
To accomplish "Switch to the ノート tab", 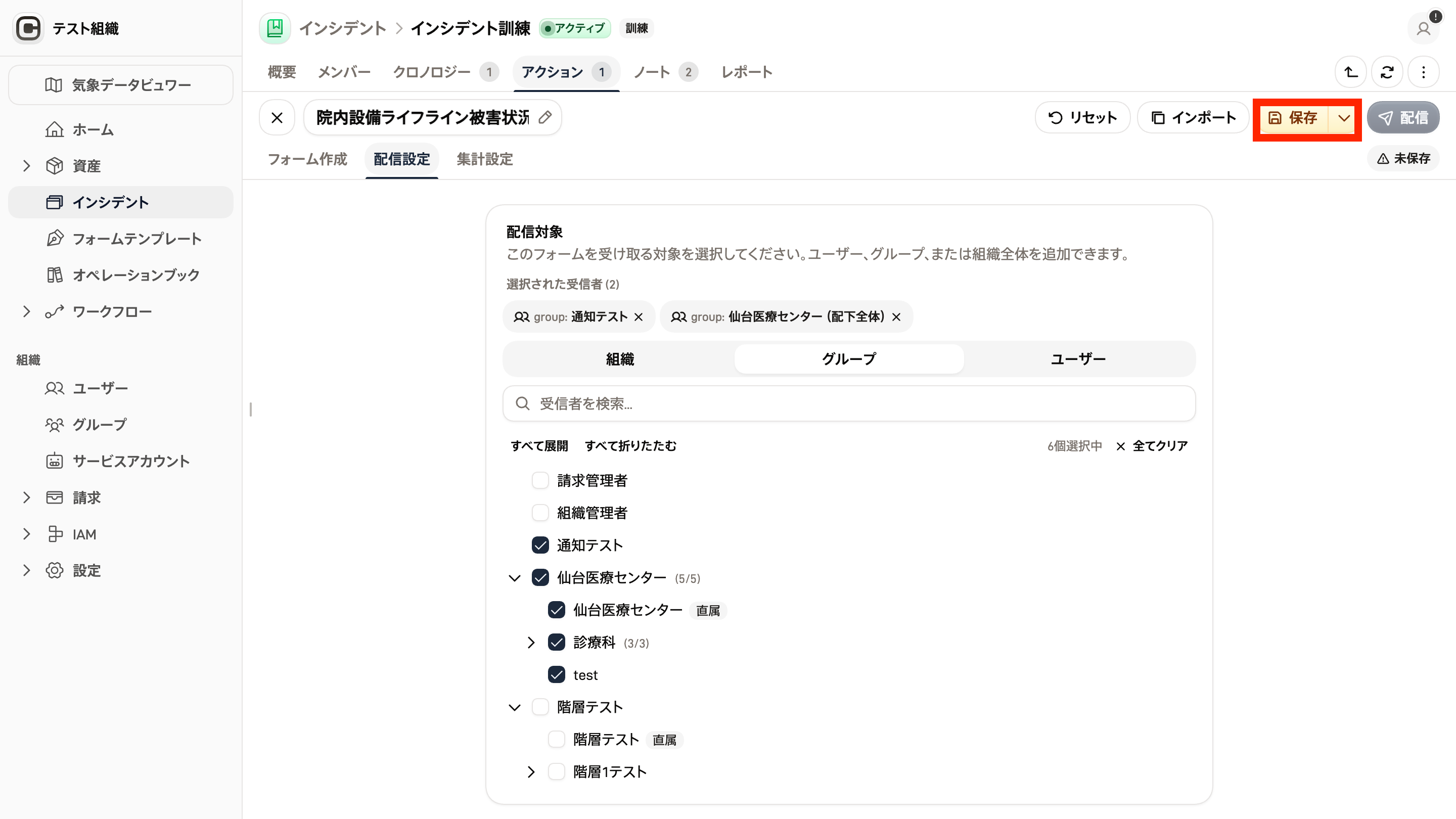I will pos(665,72).
